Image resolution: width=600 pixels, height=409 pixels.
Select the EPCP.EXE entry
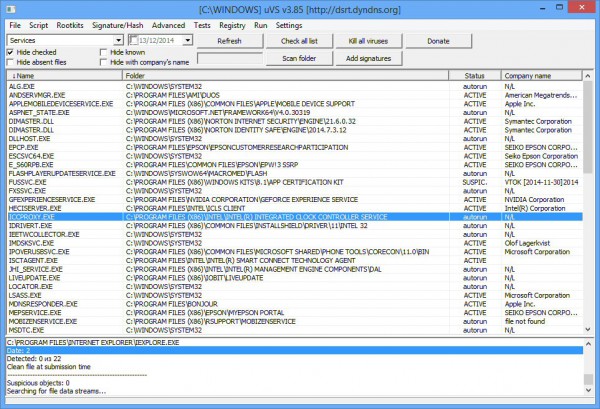click(x=295, y=147)
